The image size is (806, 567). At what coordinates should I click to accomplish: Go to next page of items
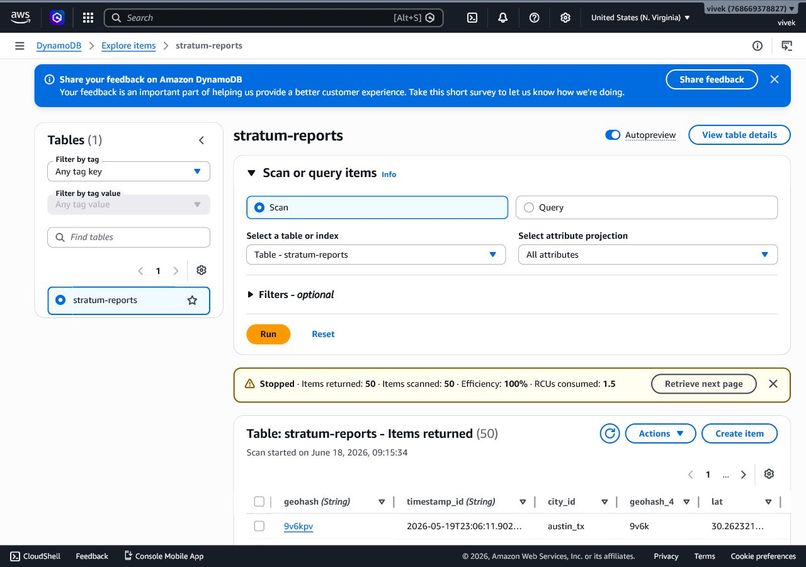click(743, 474)
